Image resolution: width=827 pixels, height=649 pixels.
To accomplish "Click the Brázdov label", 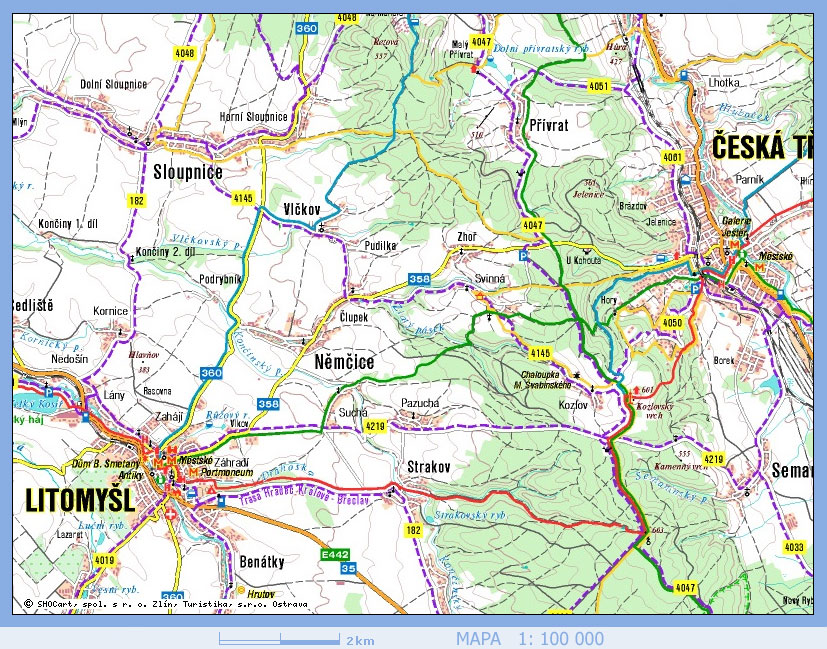I will 633,206.
